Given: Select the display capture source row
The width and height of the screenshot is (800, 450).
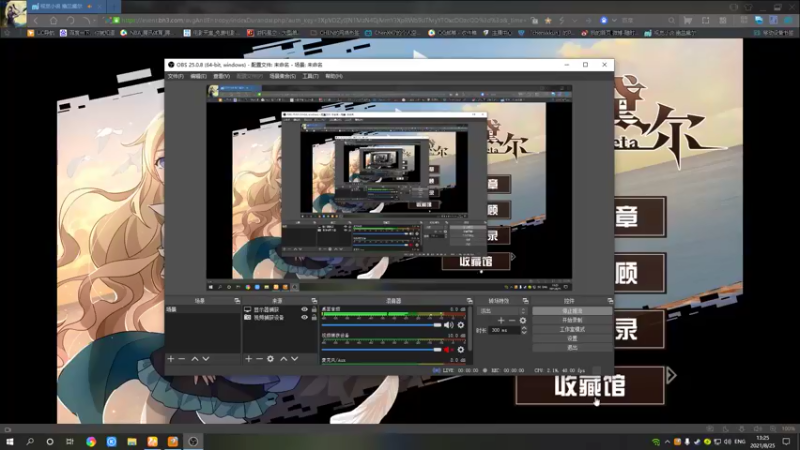Looking at the screenshot, I should tap(280, 310).
